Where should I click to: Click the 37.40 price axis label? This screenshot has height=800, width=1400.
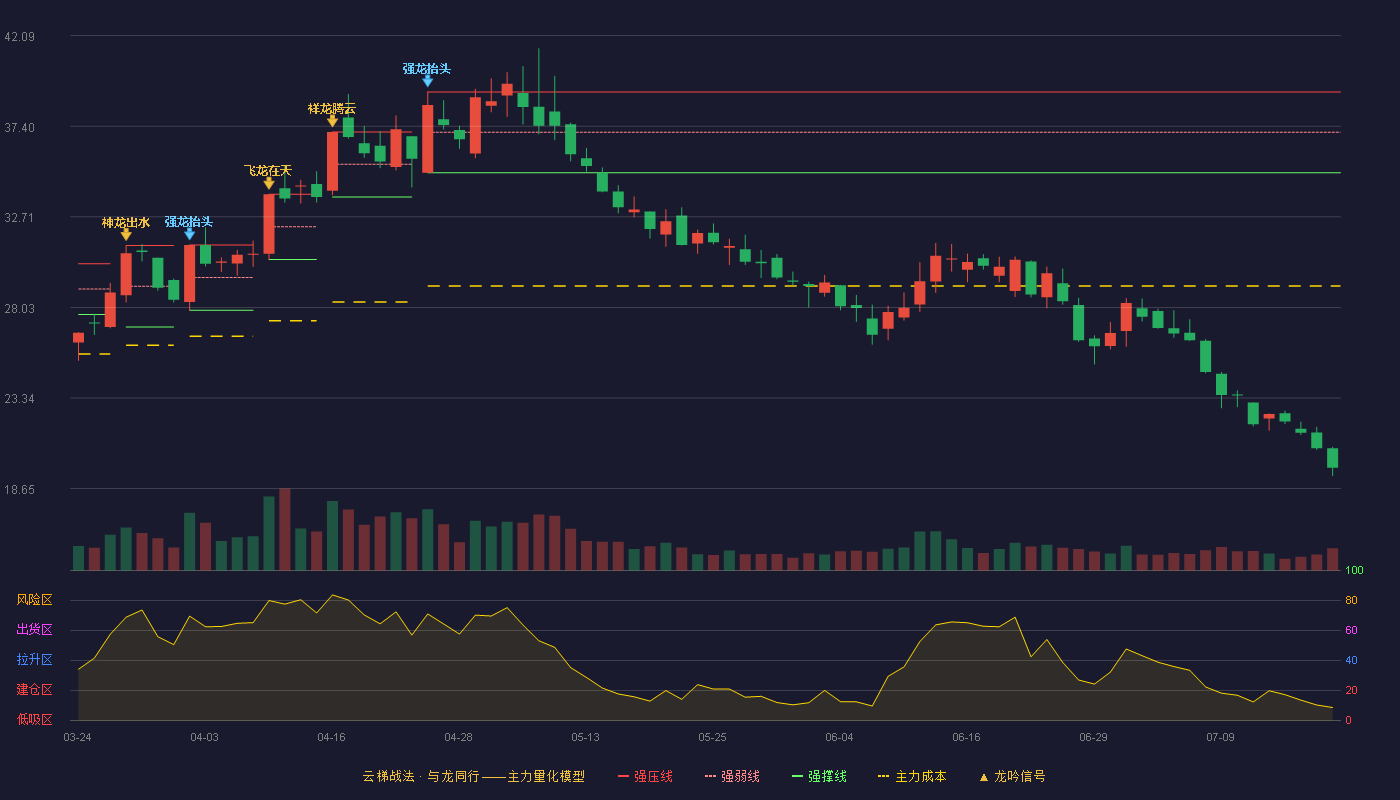pyautogui.click(x=20, y=128)
